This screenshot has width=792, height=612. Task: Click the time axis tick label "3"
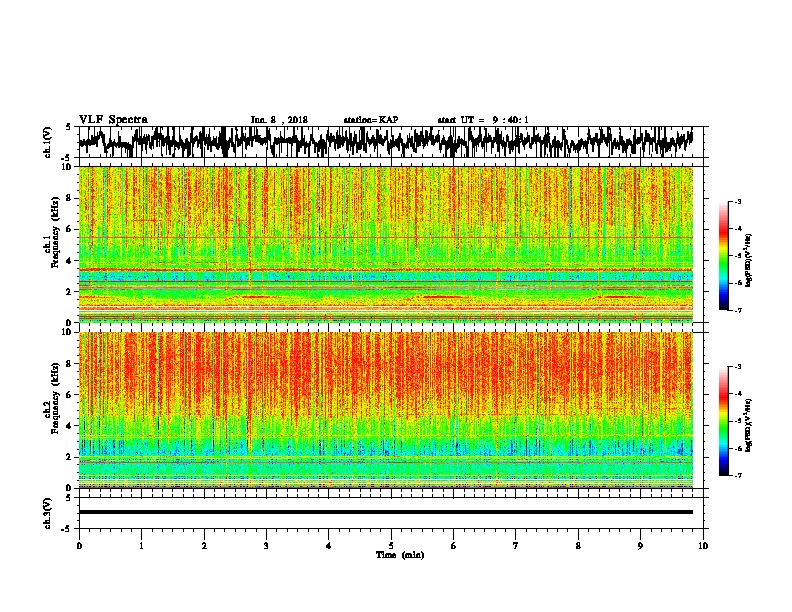coord(266,546)
